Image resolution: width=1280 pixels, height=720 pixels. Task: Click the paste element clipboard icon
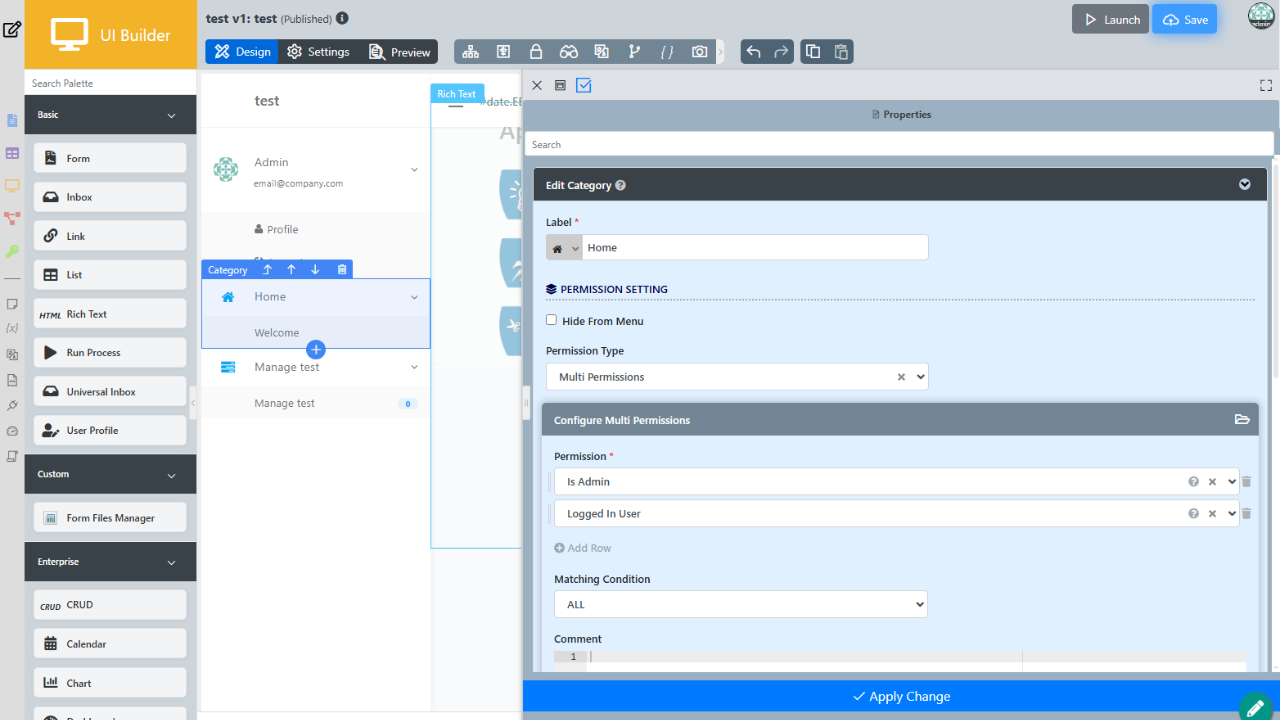841,52
